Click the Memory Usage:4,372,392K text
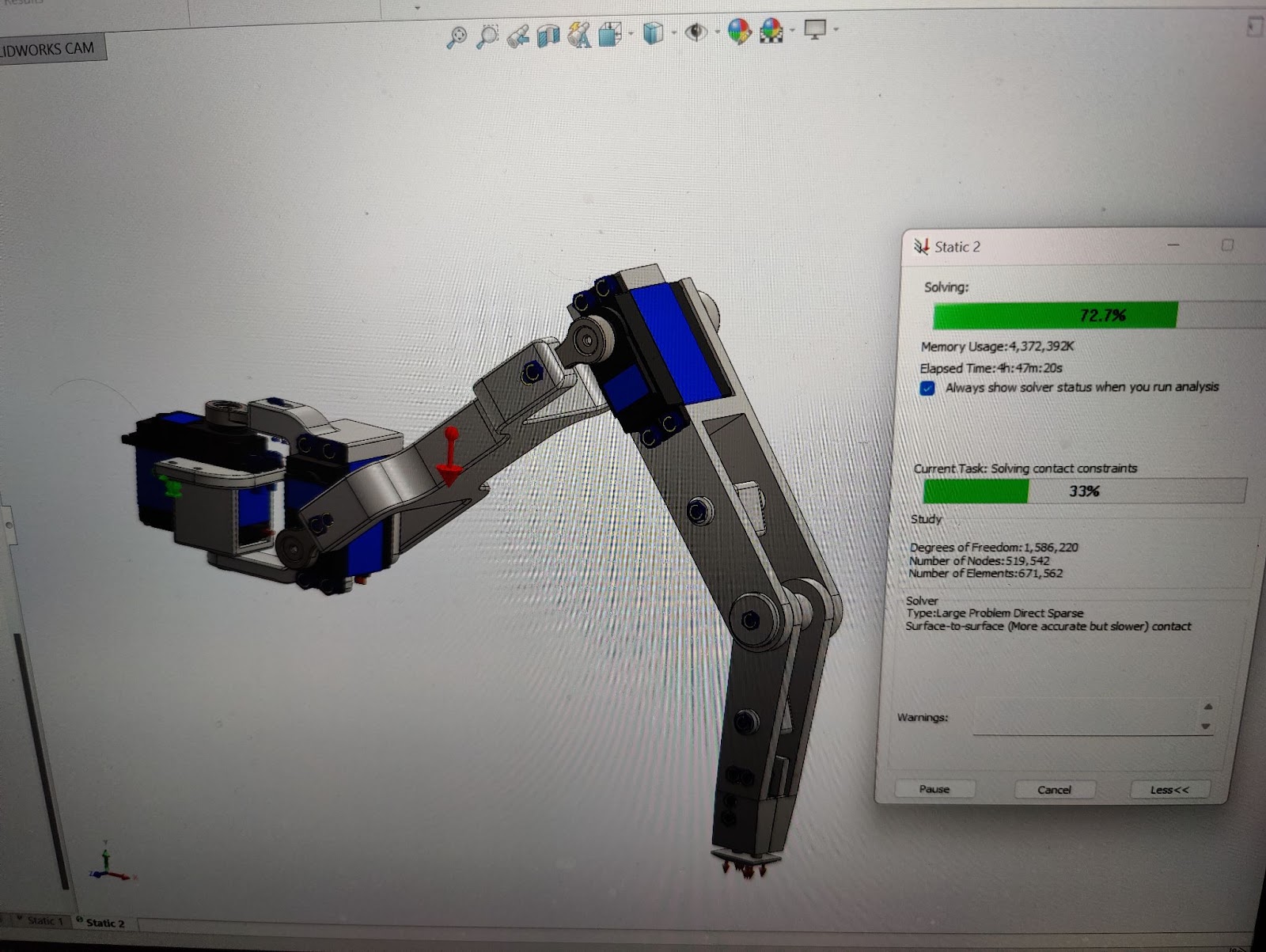1266x952 pixels. [x=997, y=347]
